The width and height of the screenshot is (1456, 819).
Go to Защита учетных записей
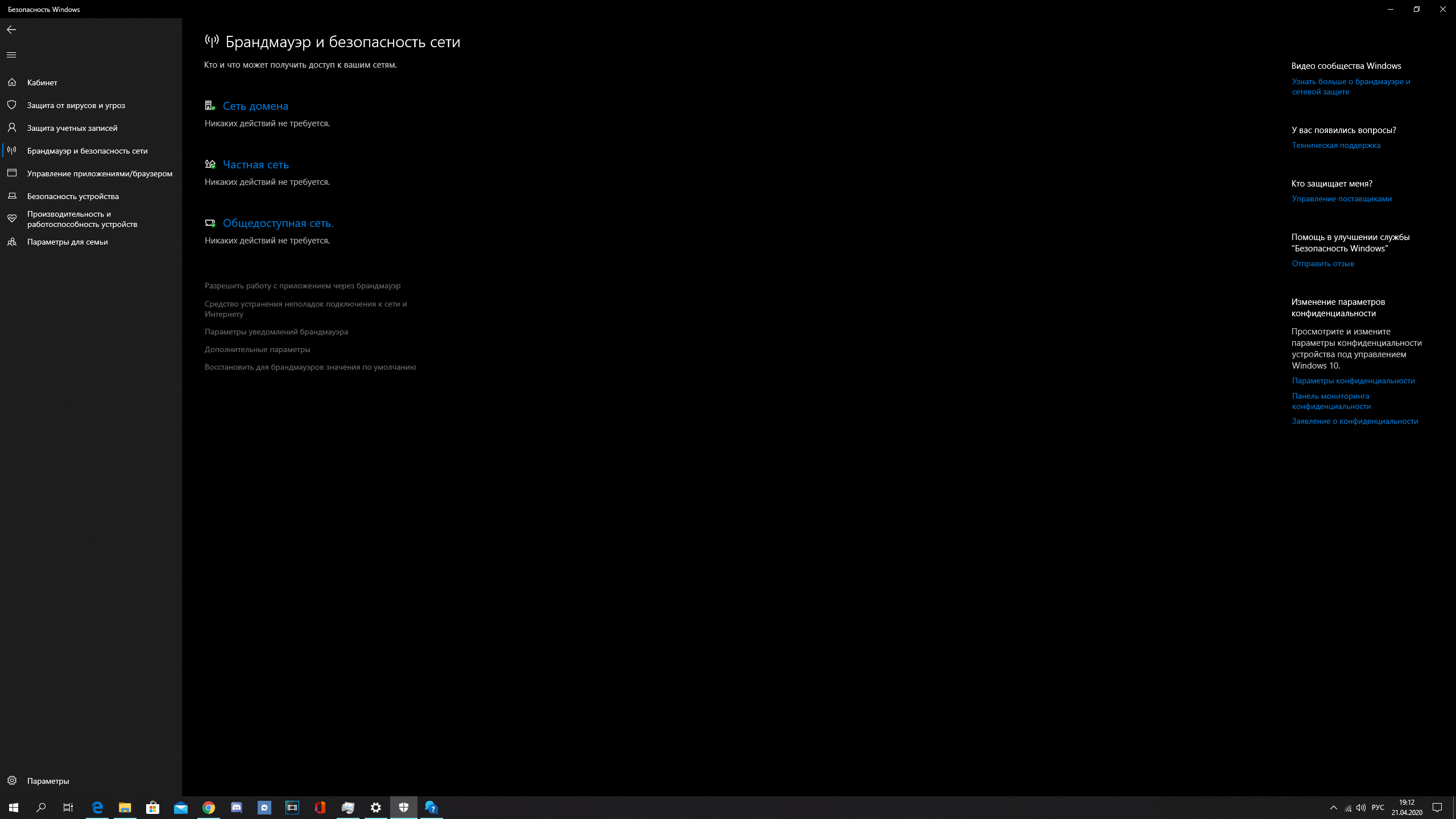[x=72, y=128]
